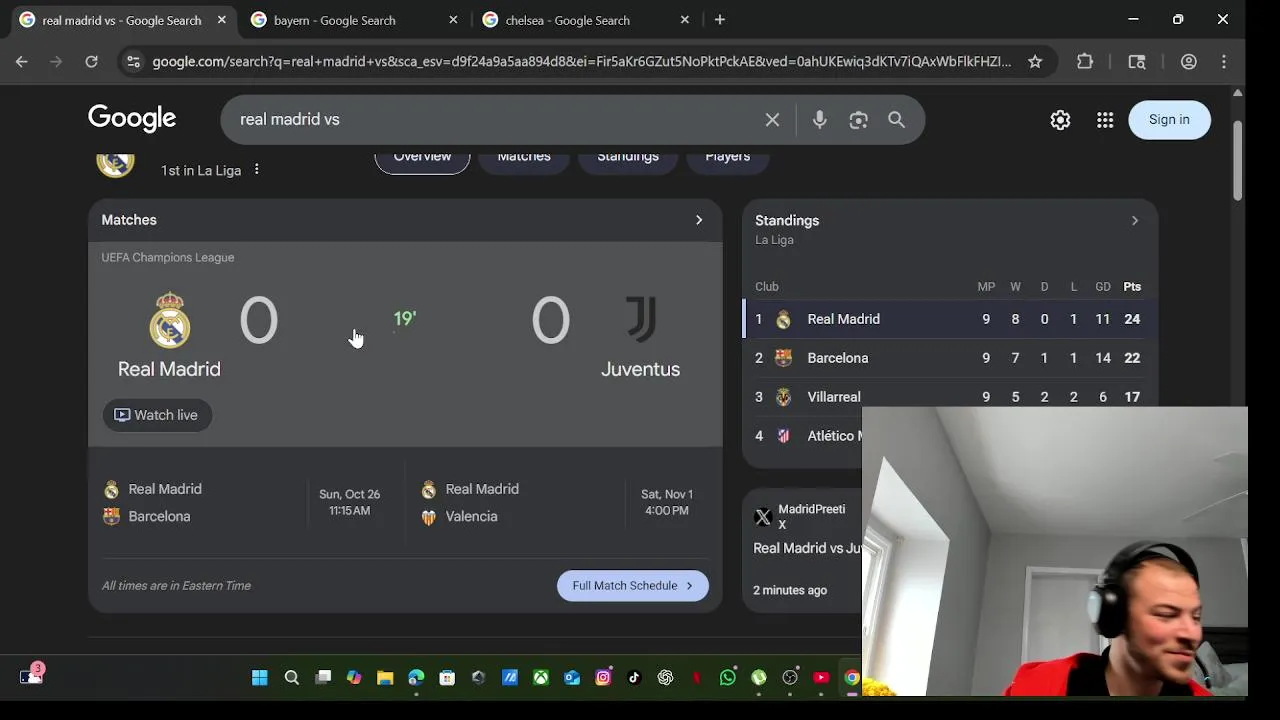Bookmark this page with the star icon
1280x720 pixels.
(x=1035, y=62)
